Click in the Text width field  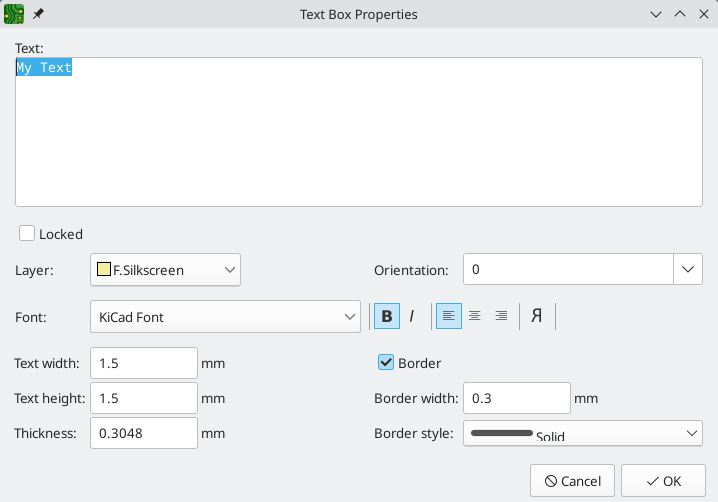coord(144,363)
